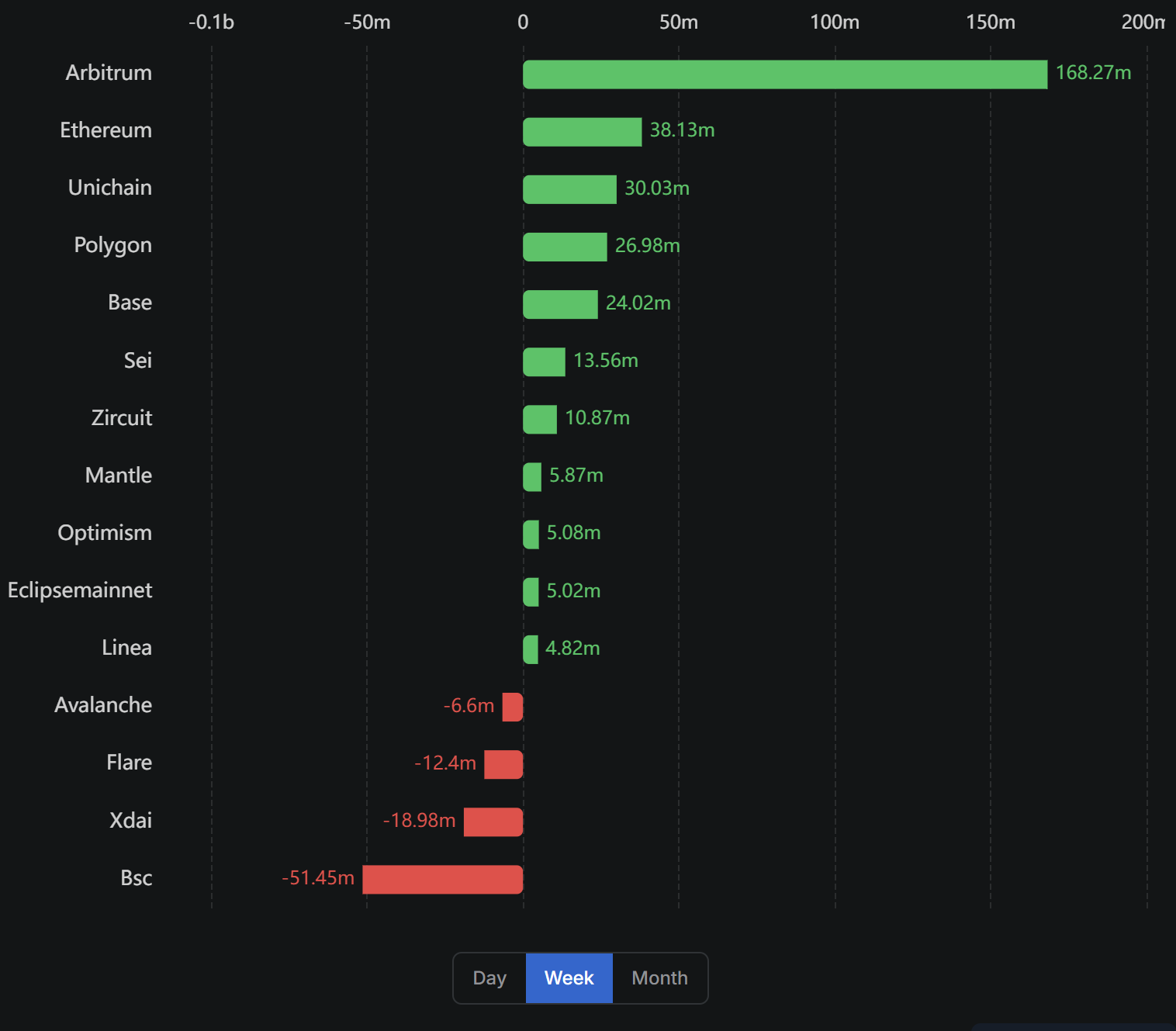Select the Week timeframe tab
The image size is (1176, 1031).
pos(569,978)
